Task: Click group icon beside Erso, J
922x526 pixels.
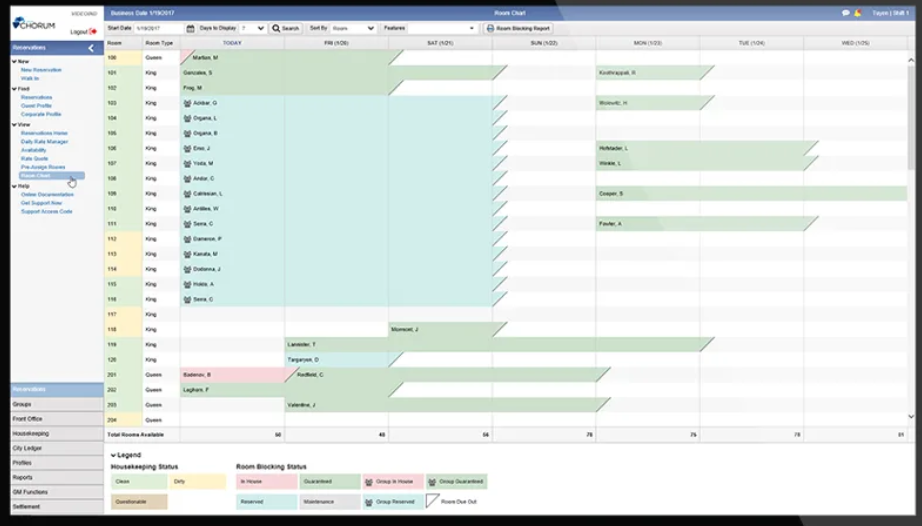Action: coord(188,149)
